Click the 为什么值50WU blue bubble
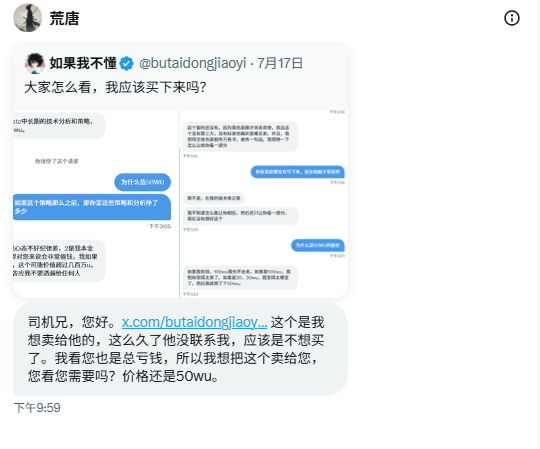 coord(143,182)
